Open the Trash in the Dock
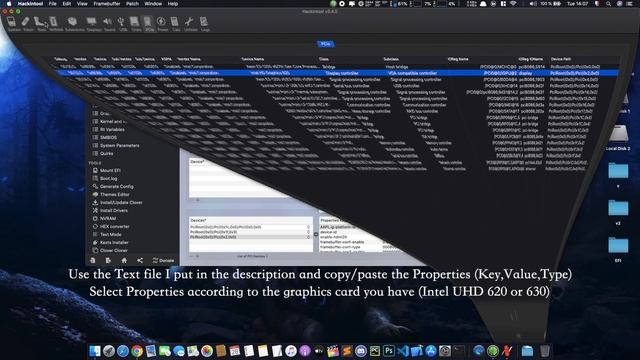This screenshot has height=360, width=640. click(x=544, y=351)
